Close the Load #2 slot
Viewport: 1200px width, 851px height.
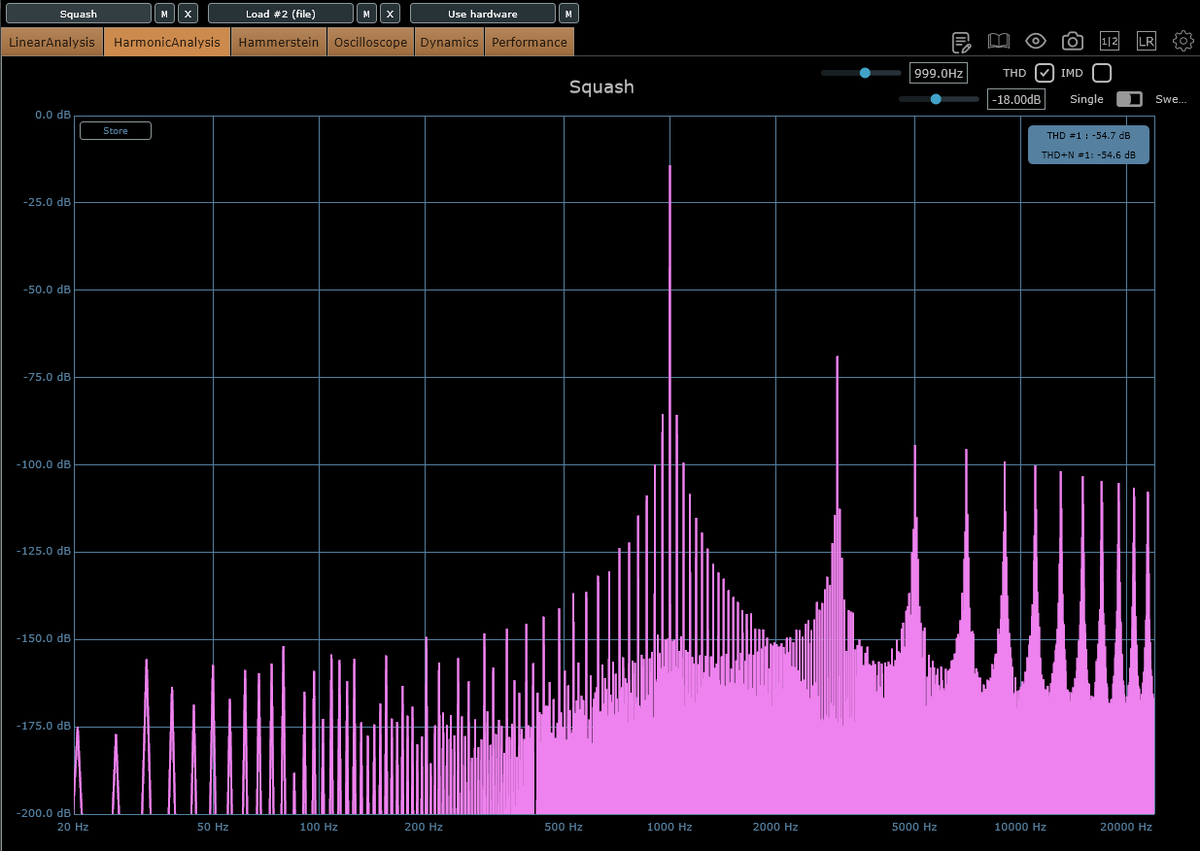[x=391, y=14]
